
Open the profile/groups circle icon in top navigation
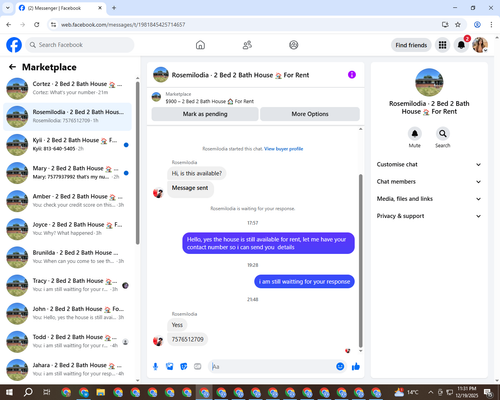click(294, 45)
